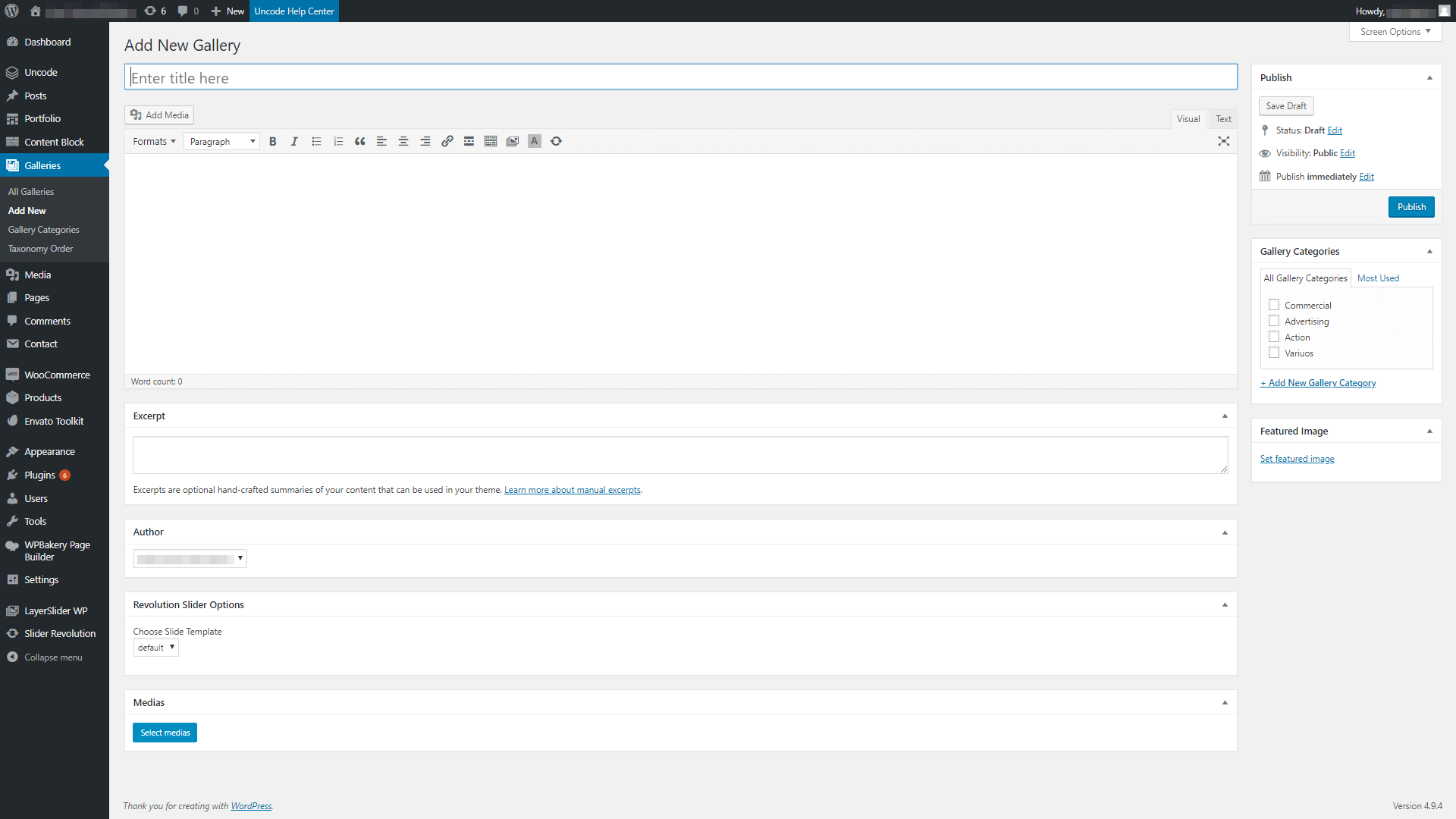Enter distraction-free fullscreen writing mode
Image resolution: width=1456 pixels, height=819 pixels.
click(x=1223, y=141)
